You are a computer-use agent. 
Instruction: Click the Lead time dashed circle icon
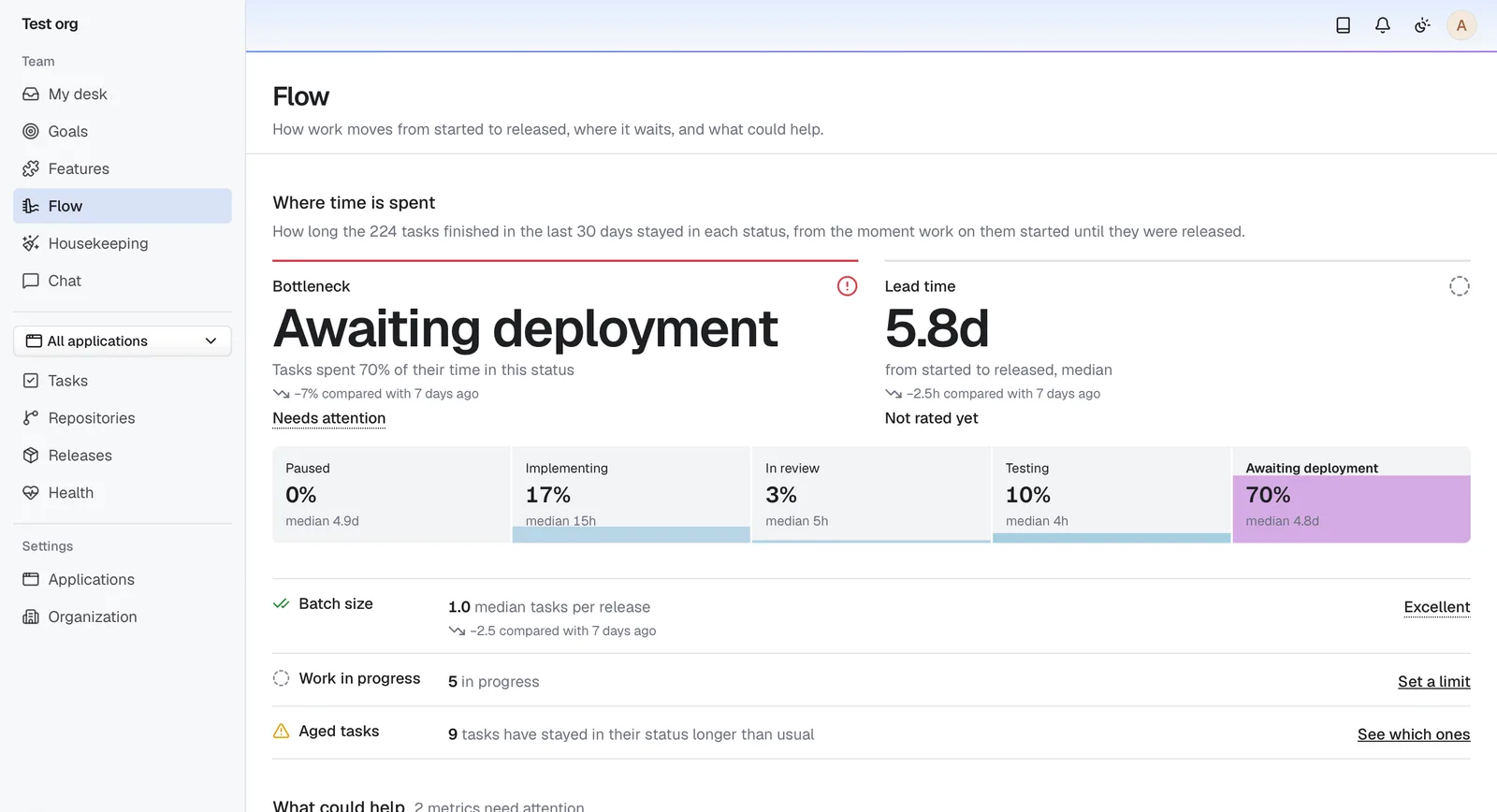1460,286
